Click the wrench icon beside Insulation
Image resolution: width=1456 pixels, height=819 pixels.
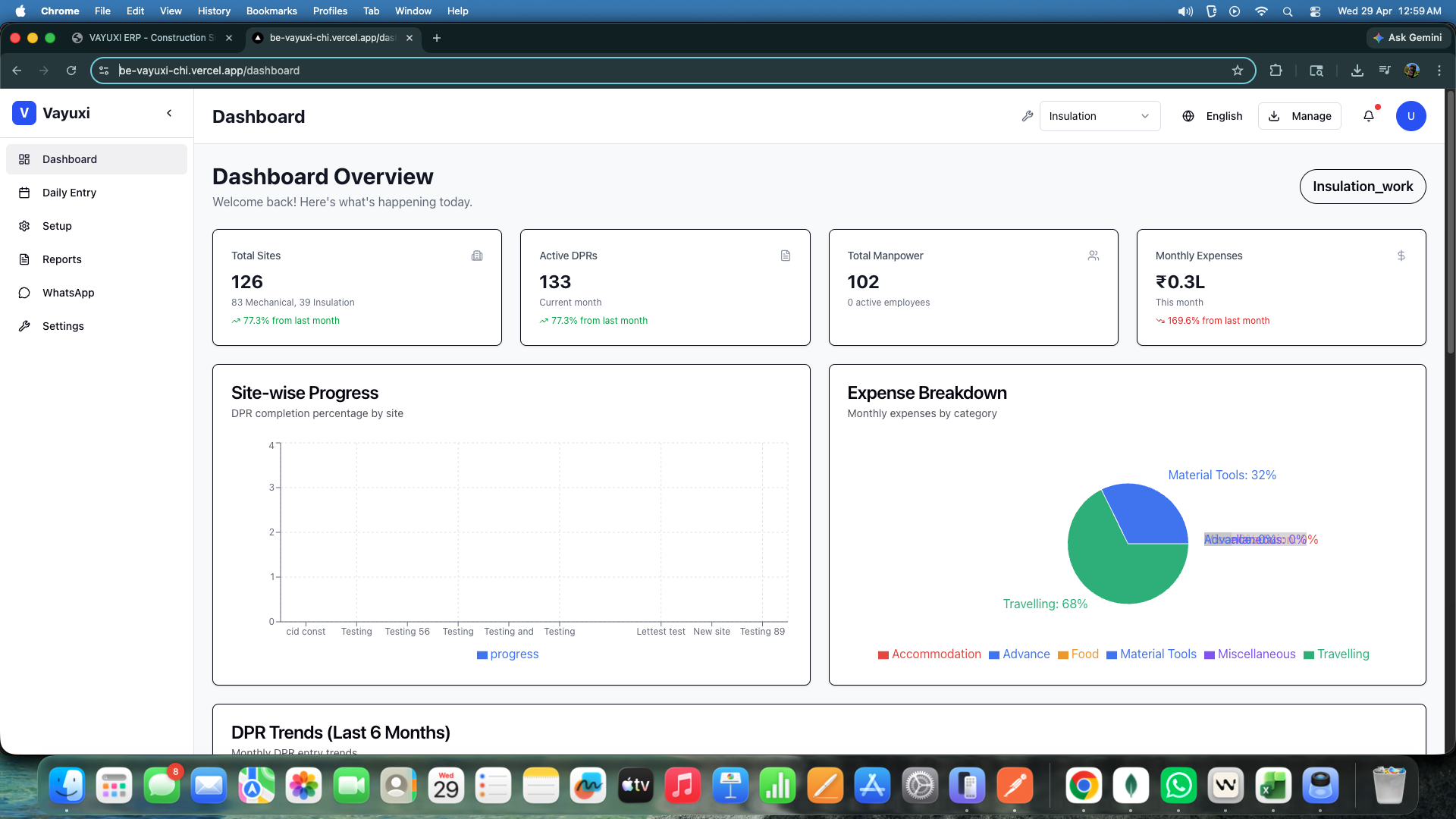click(x=1028, y=116)
